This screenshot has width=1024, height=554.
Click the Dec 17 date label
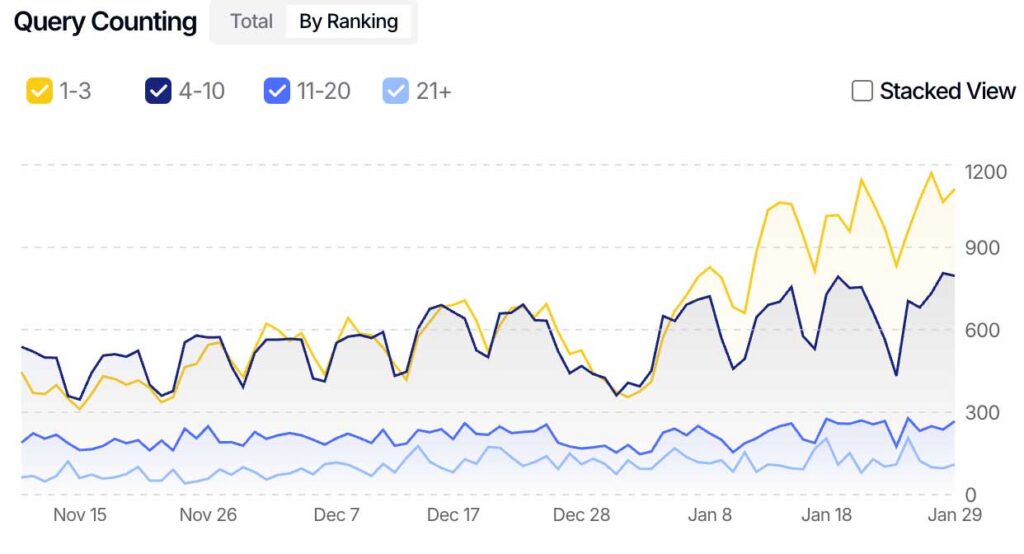click(454, 515)
